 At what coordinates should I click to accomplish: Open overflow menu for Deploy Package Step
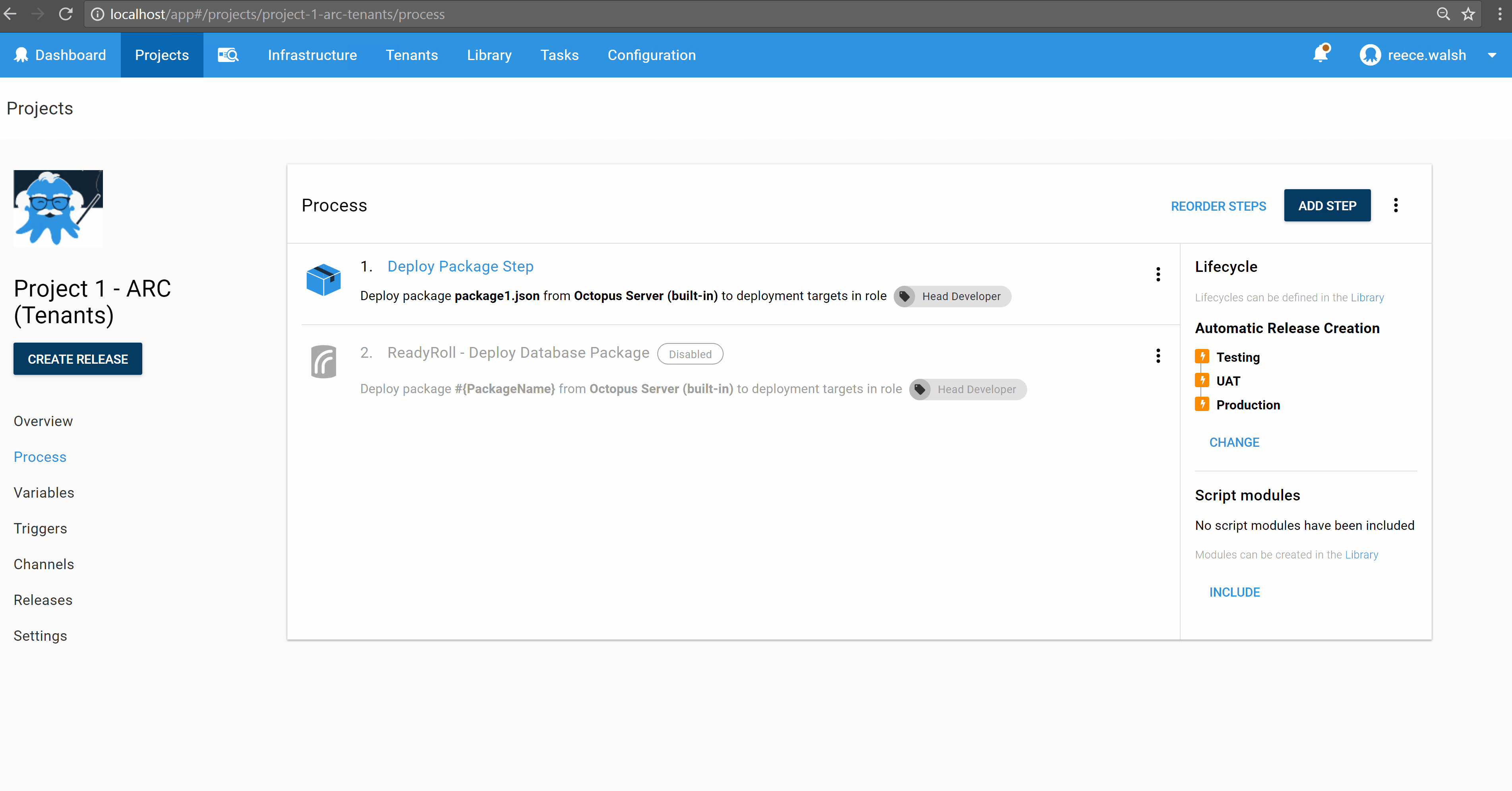click(1158, 274)
